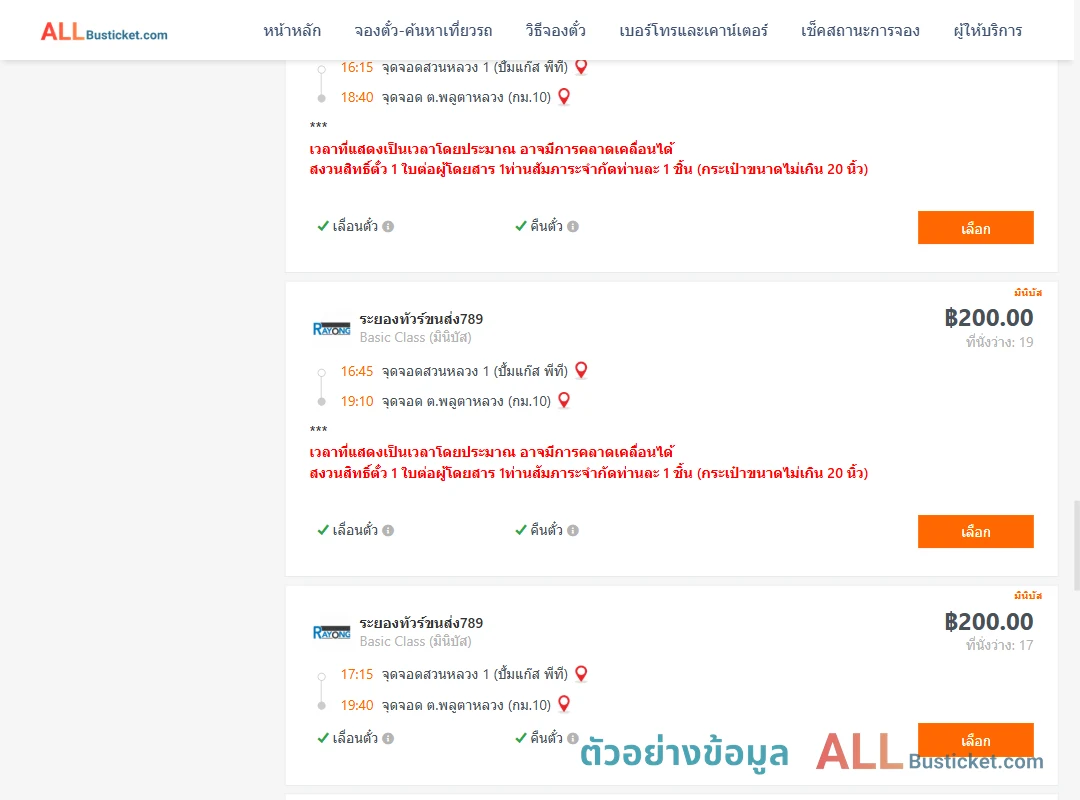Click the 19:40 arrival time

[x=357, y=705]
